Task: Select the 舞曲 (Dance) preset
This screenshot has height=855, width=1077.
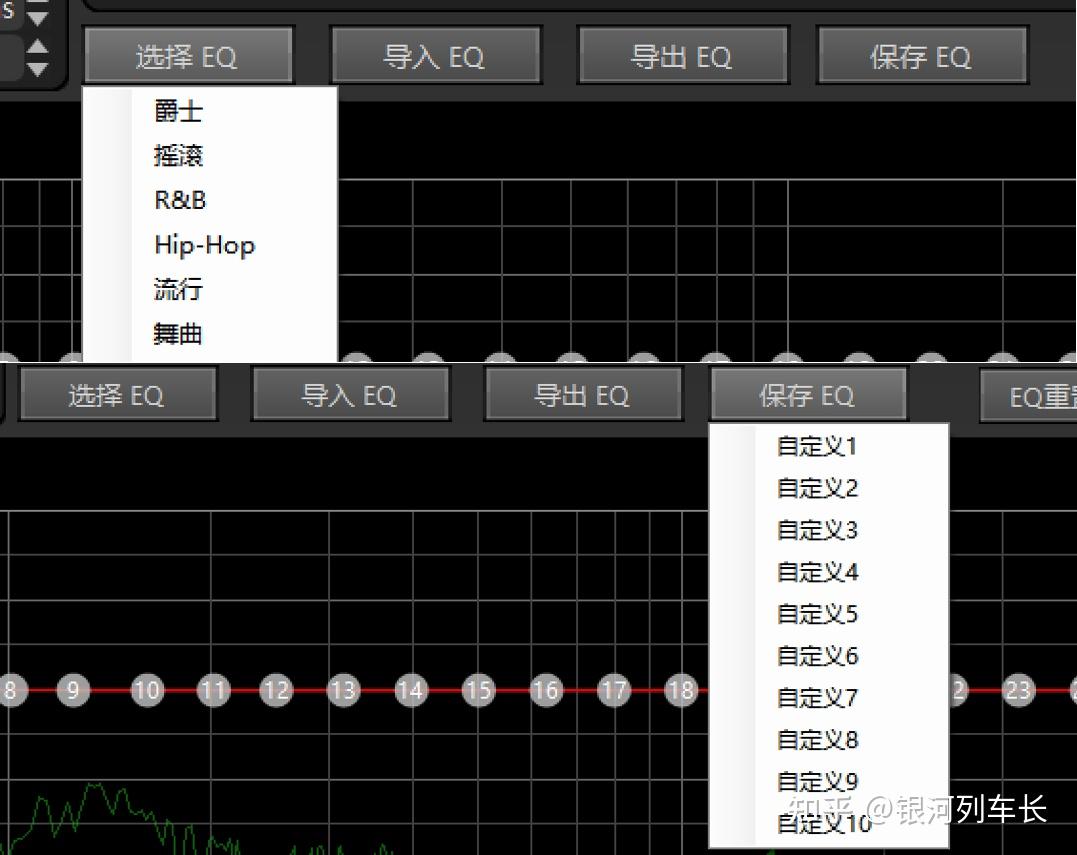Action: 178,334
